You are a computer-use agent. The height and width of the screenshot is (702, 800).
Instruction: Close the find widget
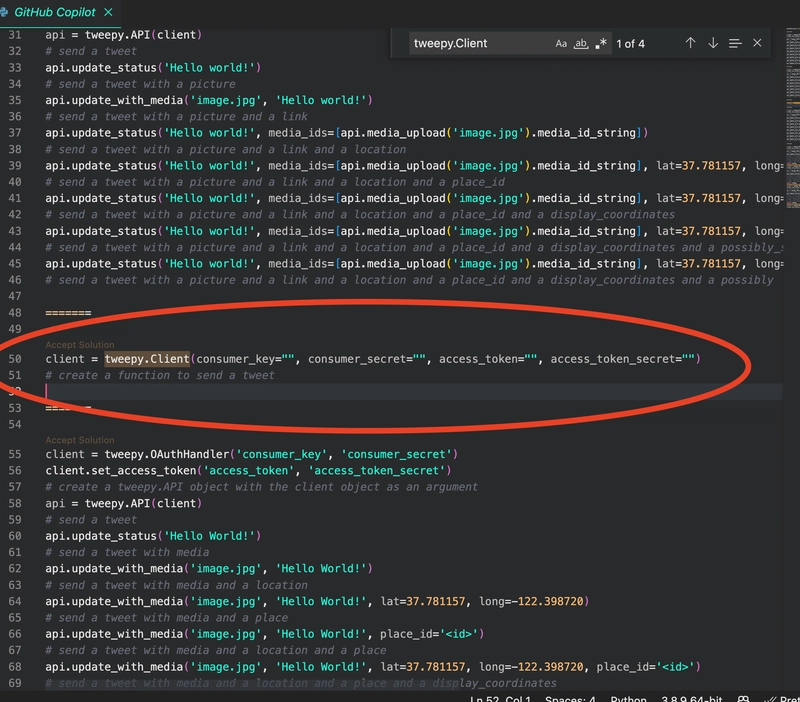click(x=757, y=44)
